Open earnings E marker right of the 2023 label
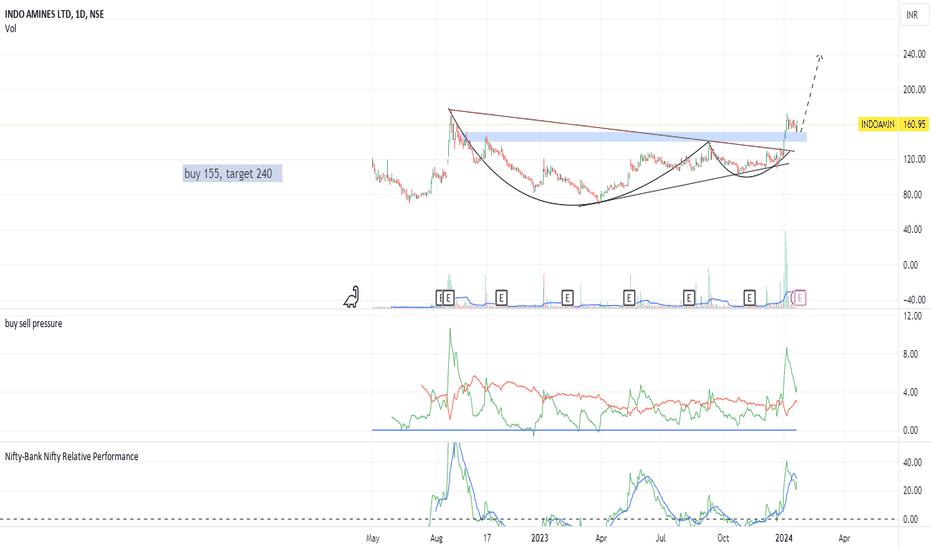The width and height of the screenshot is (932, 550). pos(567,298)
